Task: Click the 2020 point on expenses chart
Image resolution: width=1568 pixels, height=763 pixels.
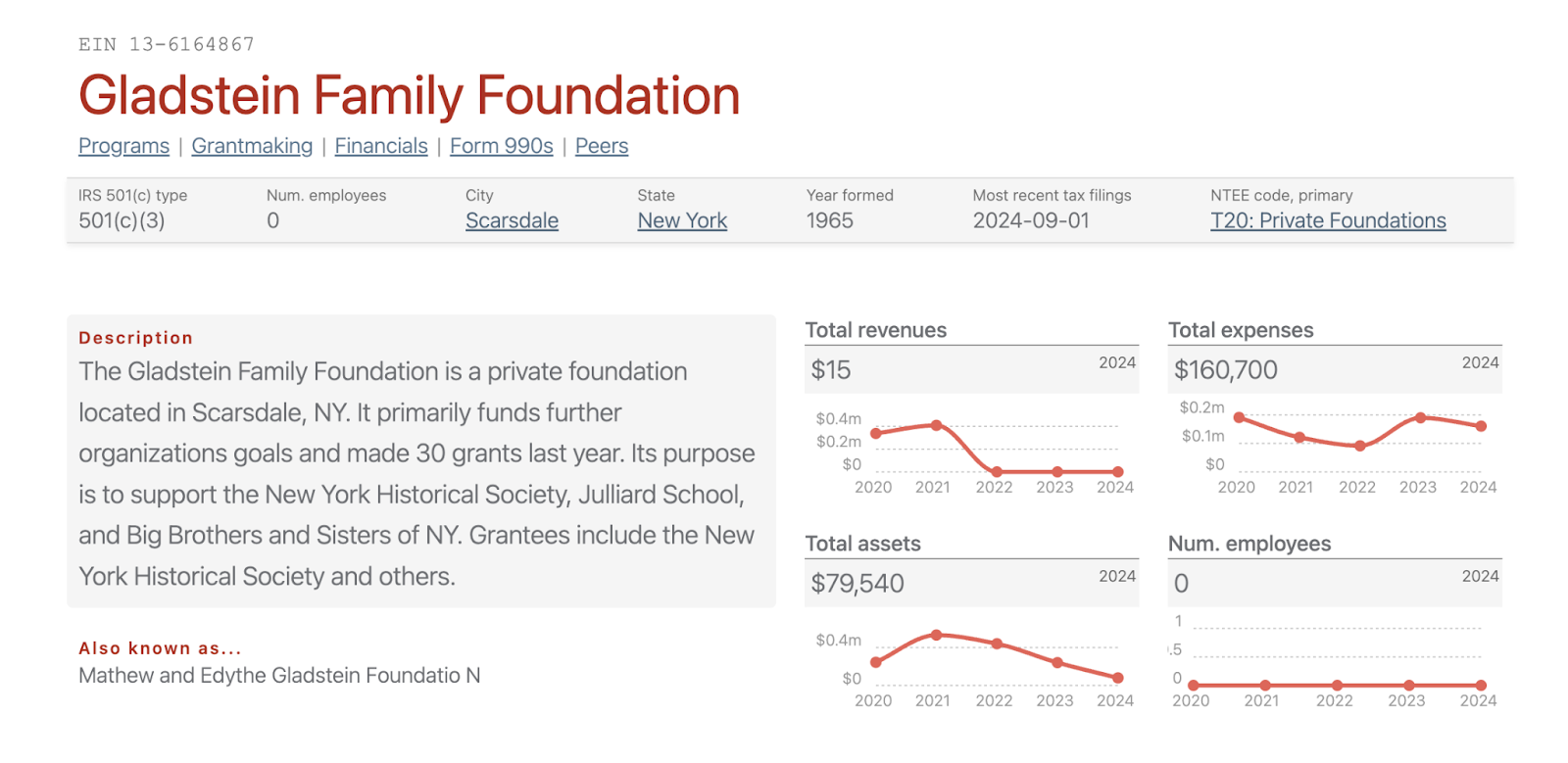Action: [x=1239, y=417]
